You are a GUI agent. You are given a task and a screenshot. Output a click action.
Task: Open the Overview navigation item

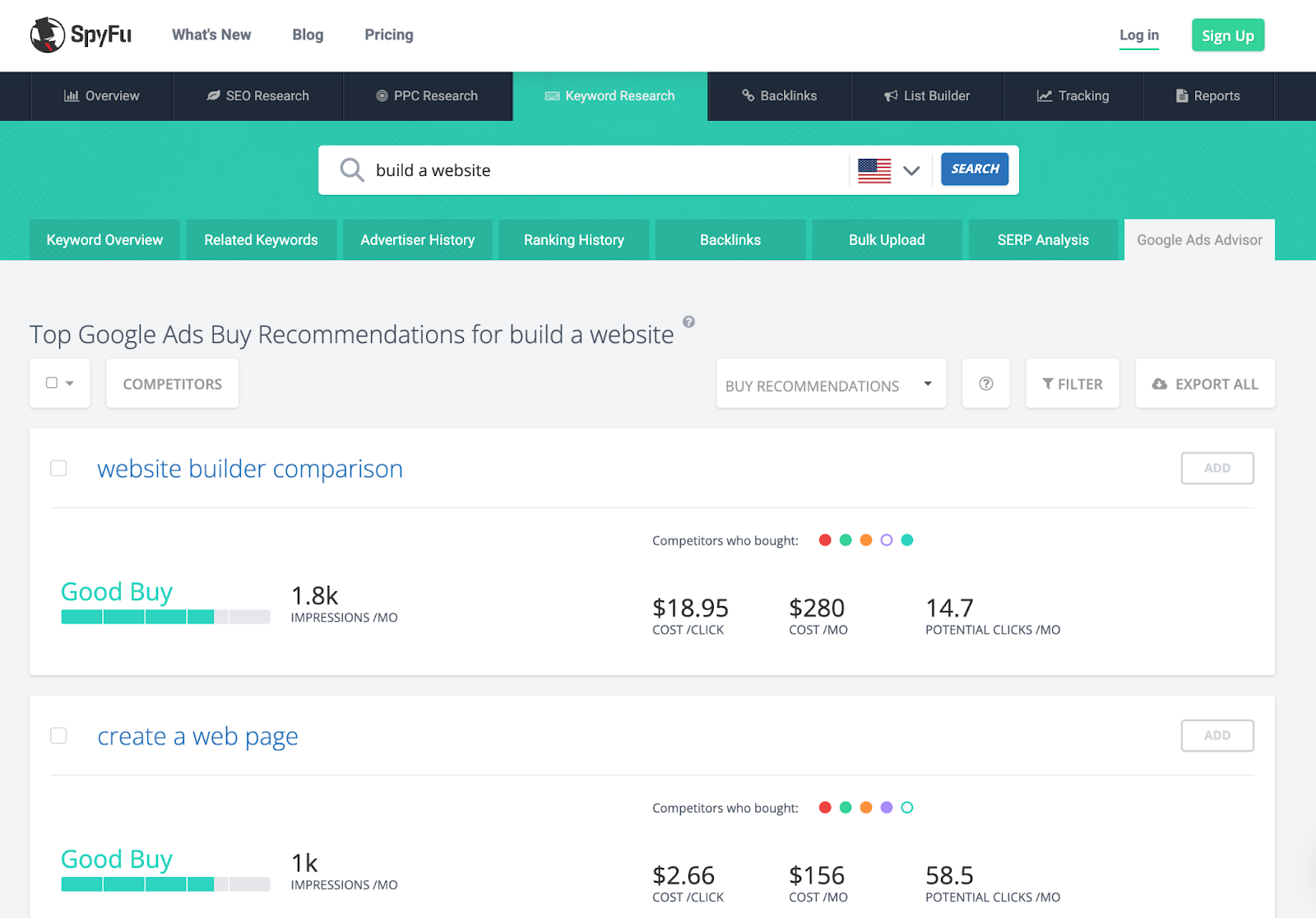coord(102,96)
